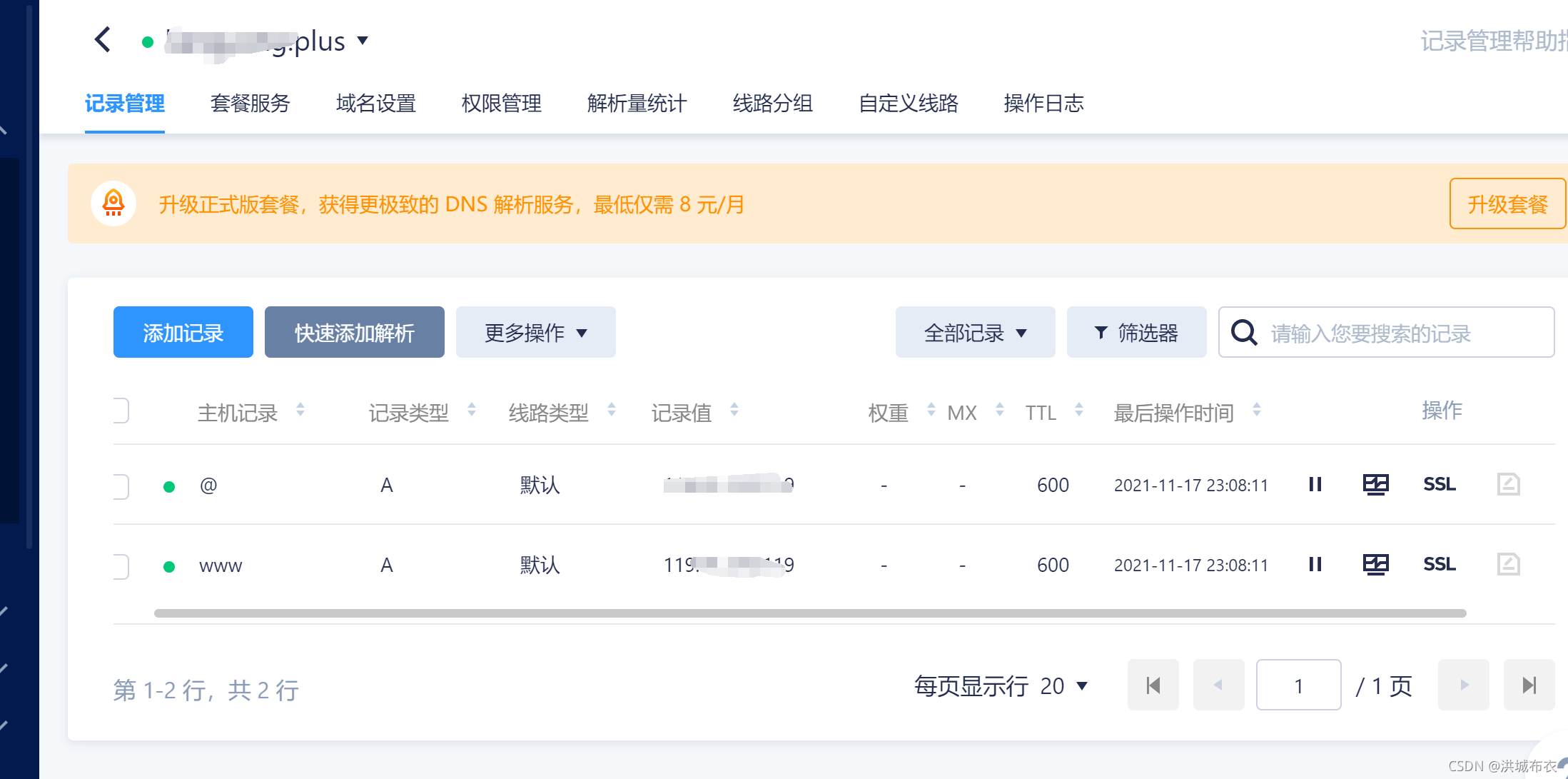Click the horizontal table scrollbar

tap(810, 613)
